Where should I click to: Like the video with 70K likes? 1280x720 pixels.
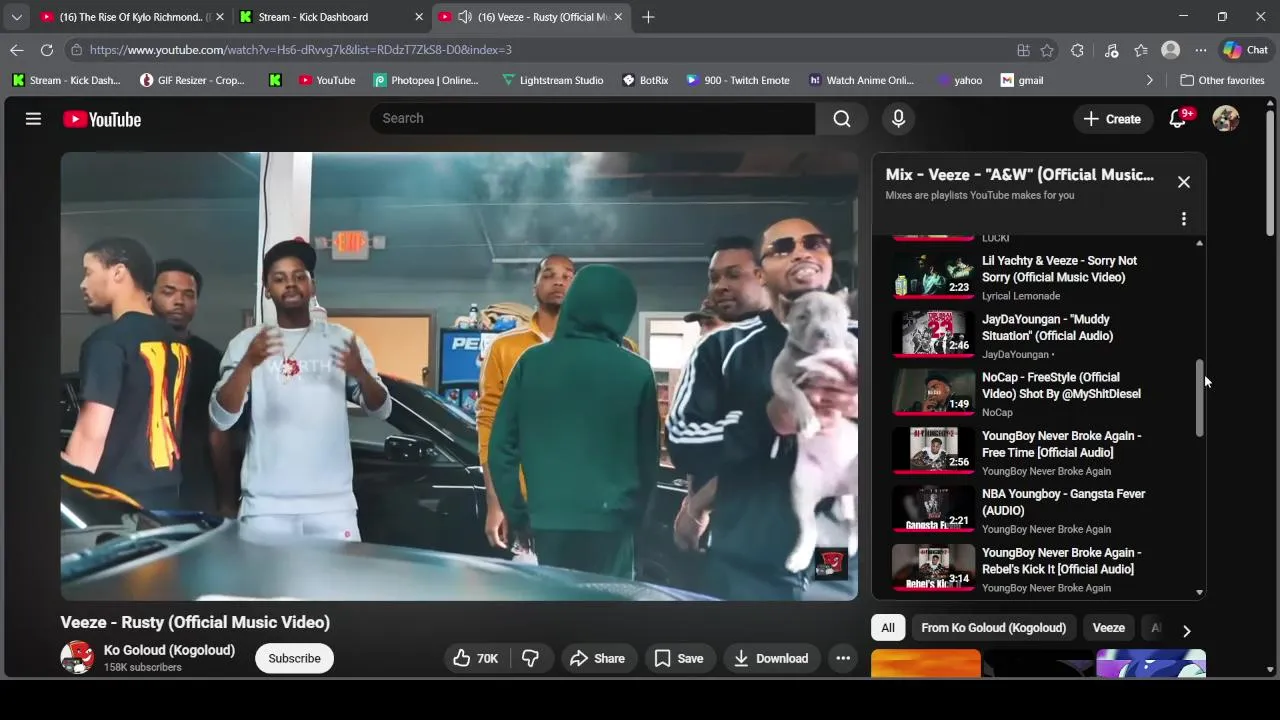click(476, 658)
